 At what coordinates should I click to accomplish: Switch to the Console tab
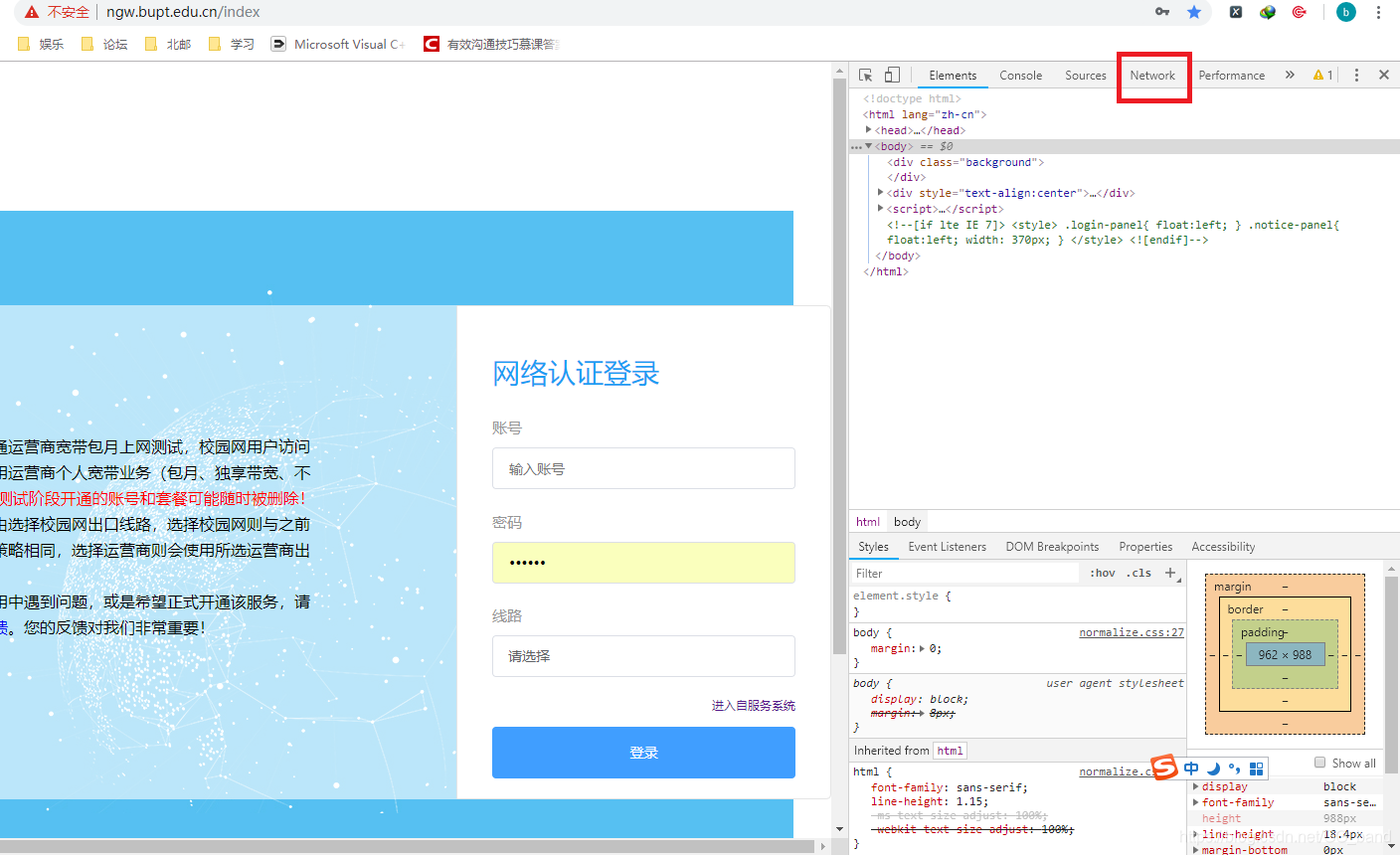coord(1020,75)
